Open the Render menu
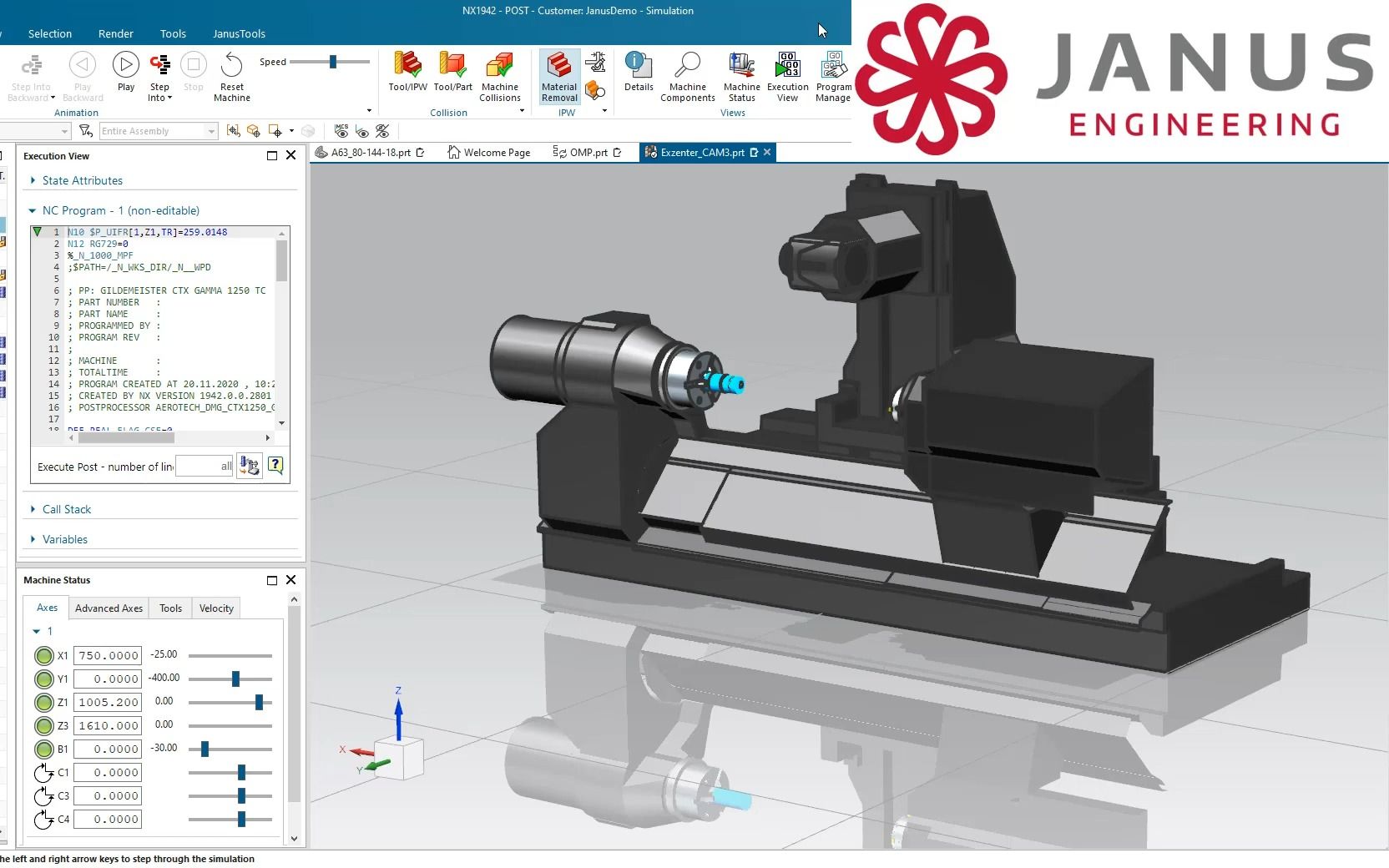 116,34
